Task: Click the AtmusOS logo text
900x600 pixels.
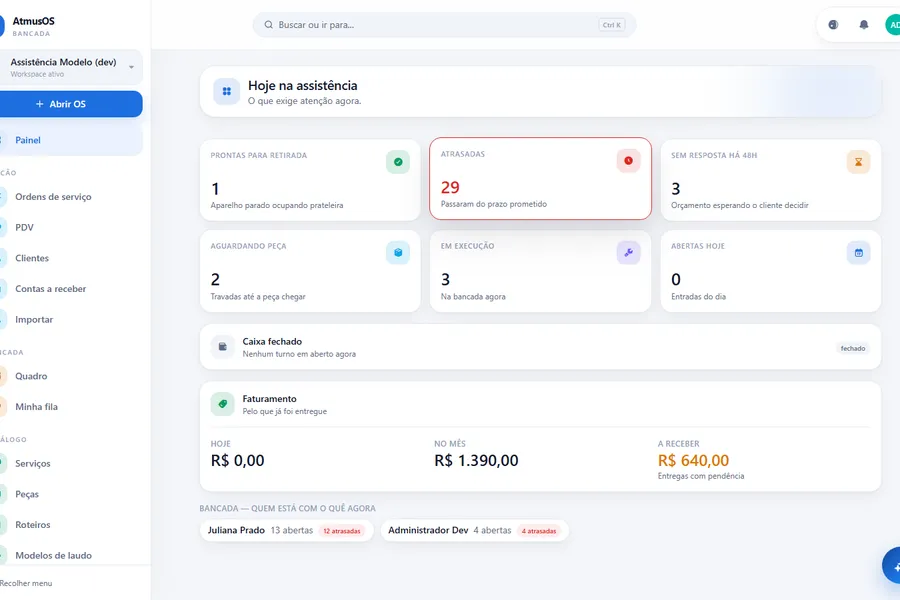Action: click(x=33, y=21)
